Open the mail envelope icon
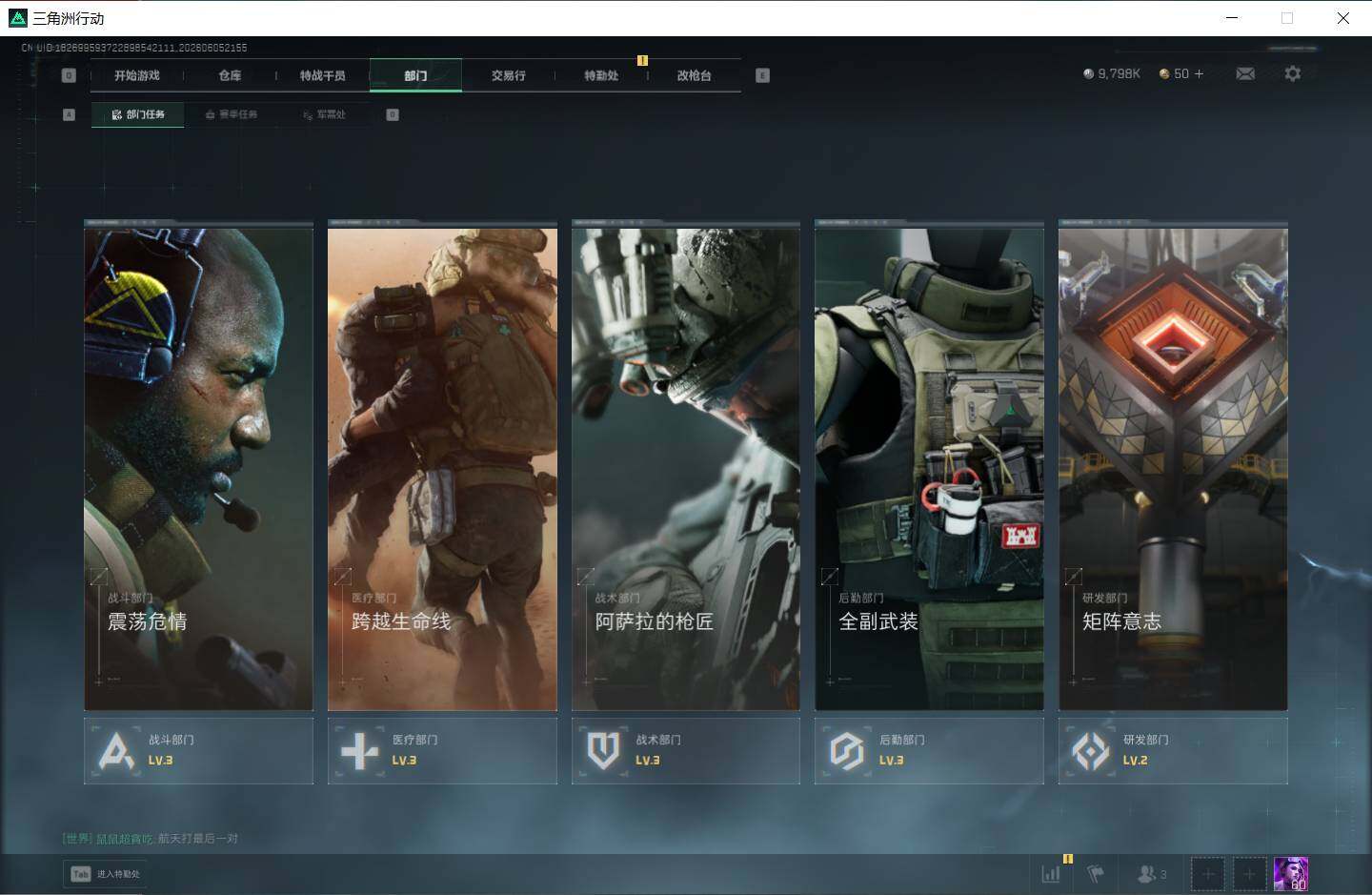This screenshot has width=1372, height=895. click(x=1245, y=73)
